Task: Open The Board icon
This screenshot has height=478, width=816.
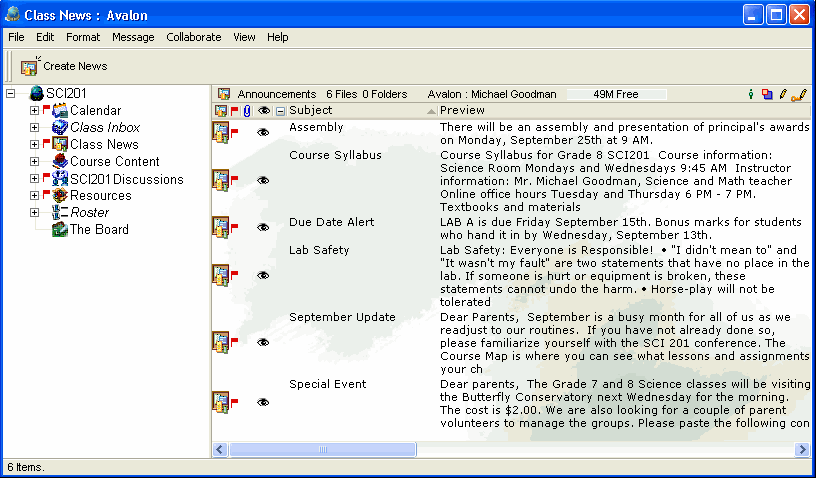Action: [x=60, y=230]
